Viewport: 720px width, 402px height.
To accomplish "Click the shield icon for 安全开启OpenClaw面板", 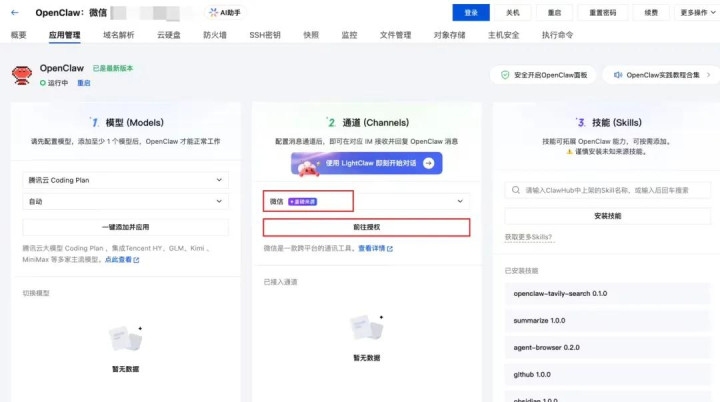I will click(x=505, y=75).
